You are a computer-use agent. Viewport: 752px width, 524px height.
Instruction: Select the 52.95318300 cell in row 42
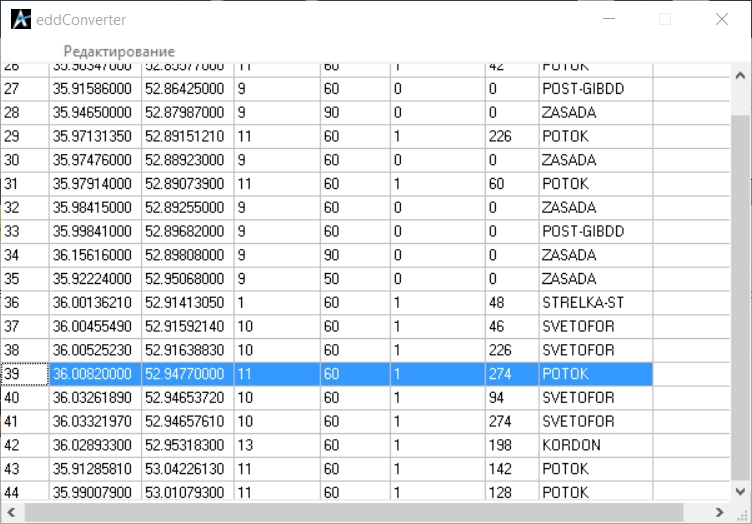(x=187, y=445)
